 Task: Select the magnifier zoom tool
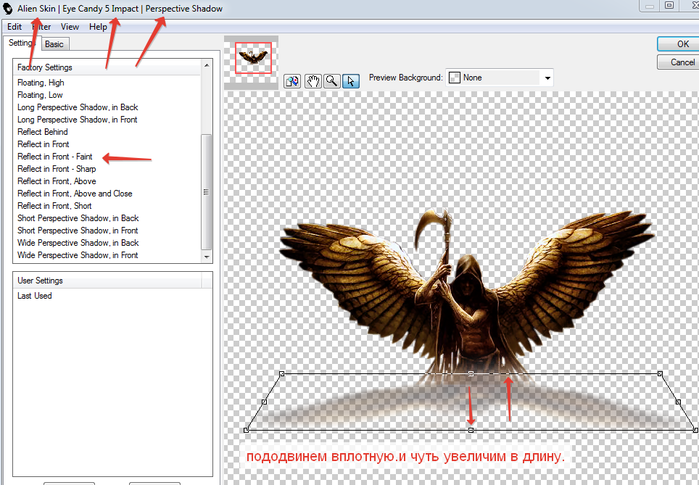pos(332,81)
